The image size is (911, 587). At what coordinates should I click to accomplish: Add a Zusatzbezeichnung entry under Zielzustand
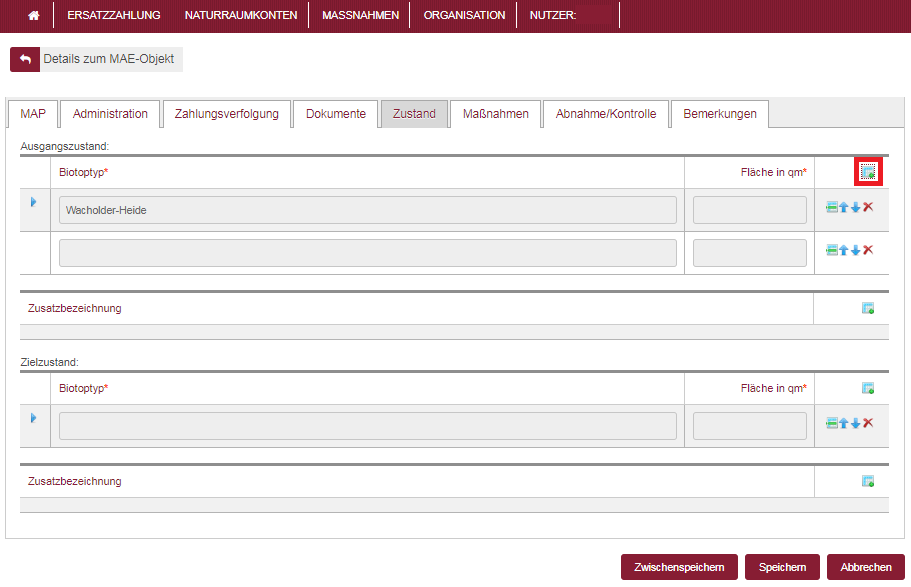click(x=868, y=481)
